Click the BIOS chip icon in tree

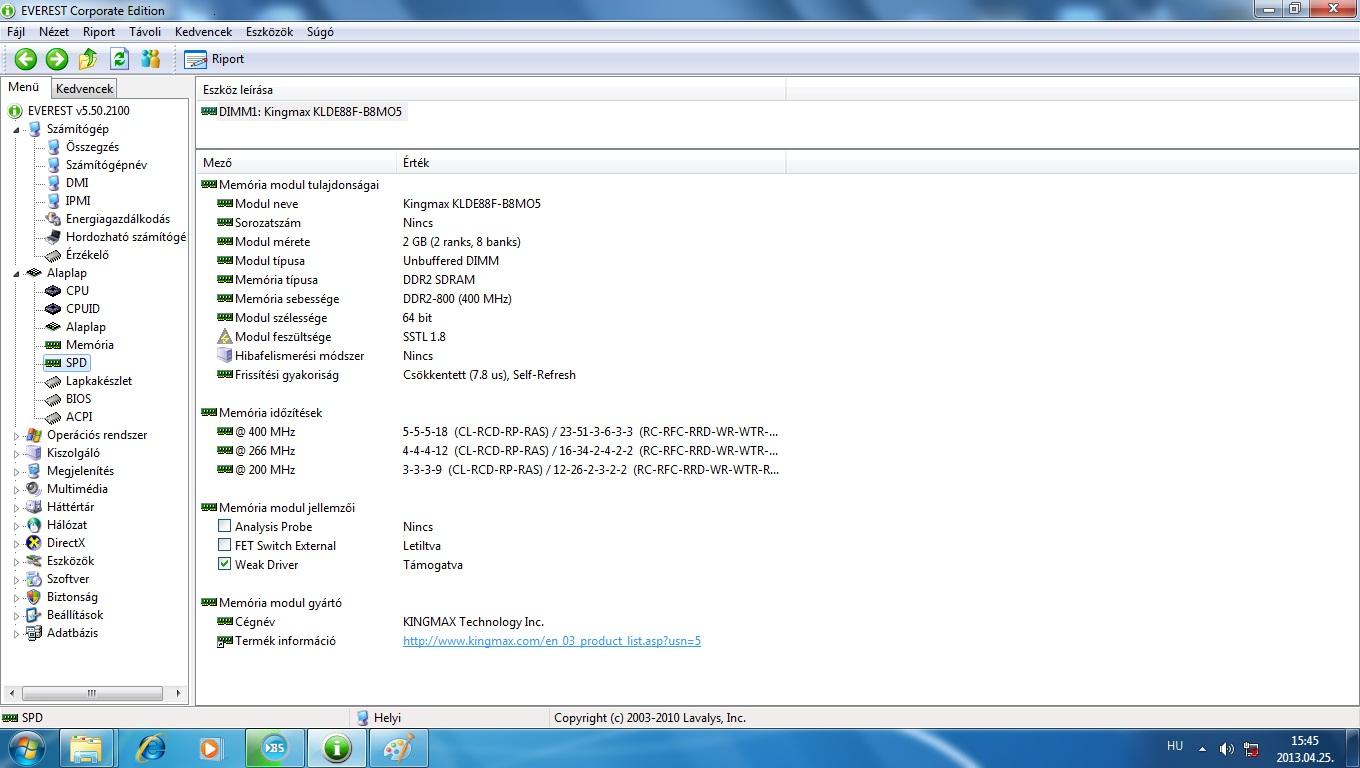53,399
